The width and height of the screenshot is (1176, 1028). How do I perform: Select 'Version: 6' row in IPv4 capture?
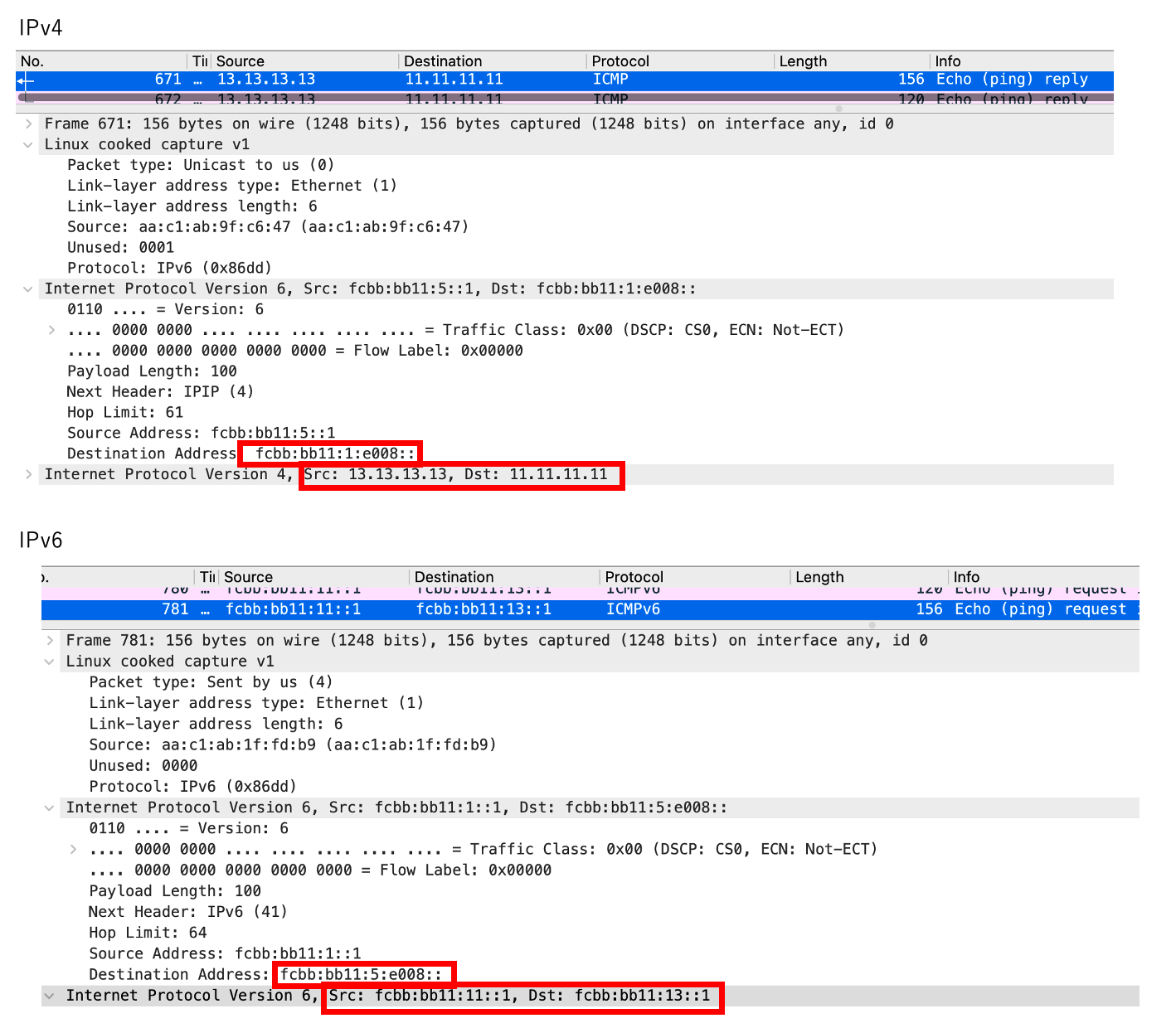166,309
